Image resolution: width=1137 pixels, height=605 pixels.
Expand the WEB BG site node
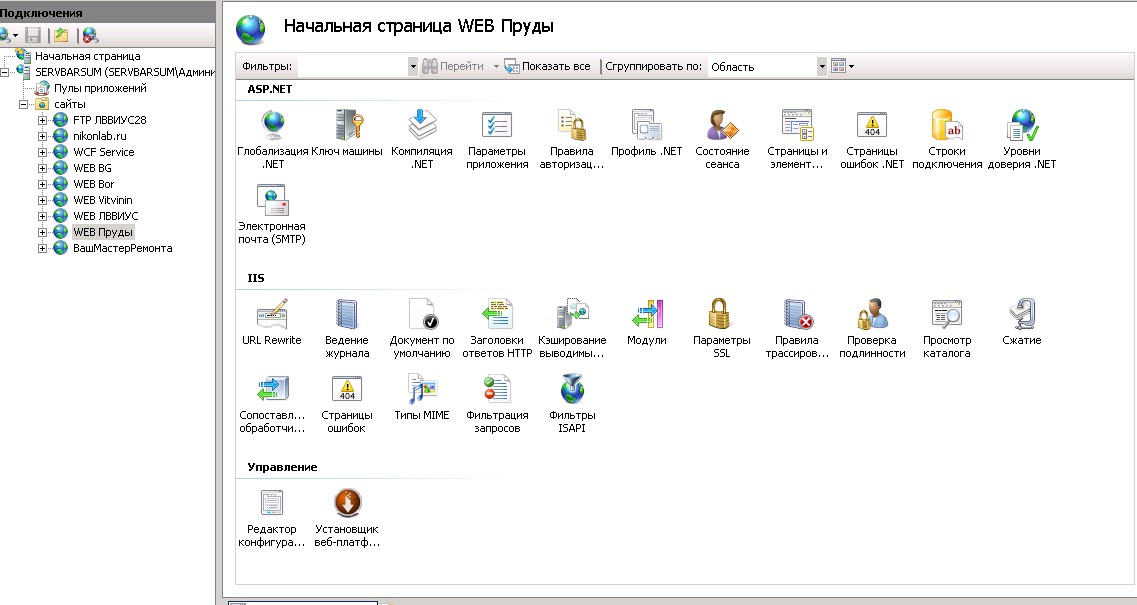click(42, 168)
